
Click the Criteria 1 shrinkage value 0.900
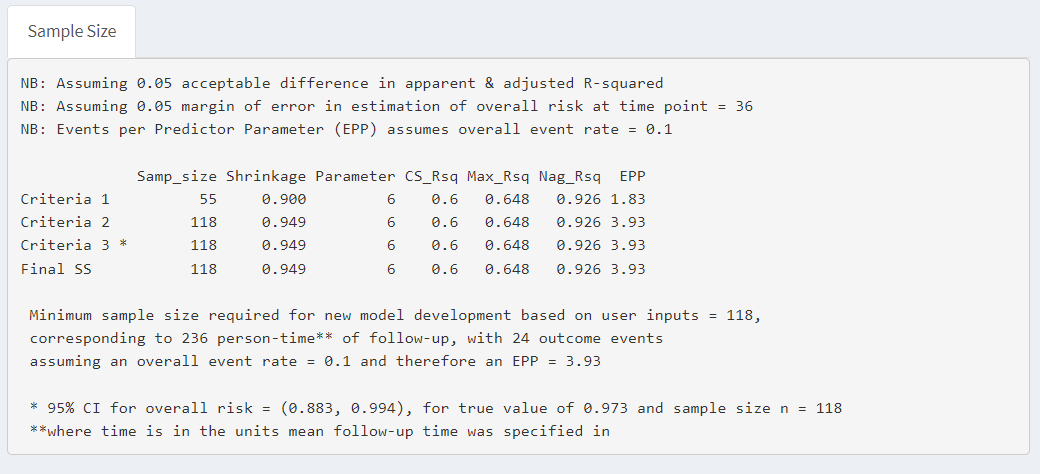(284, 199)
